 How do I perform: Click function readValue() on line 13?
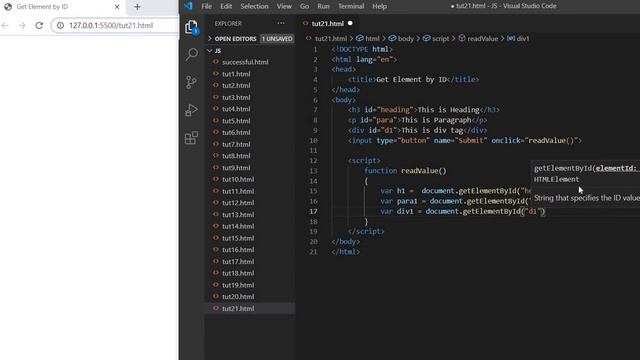405,171
